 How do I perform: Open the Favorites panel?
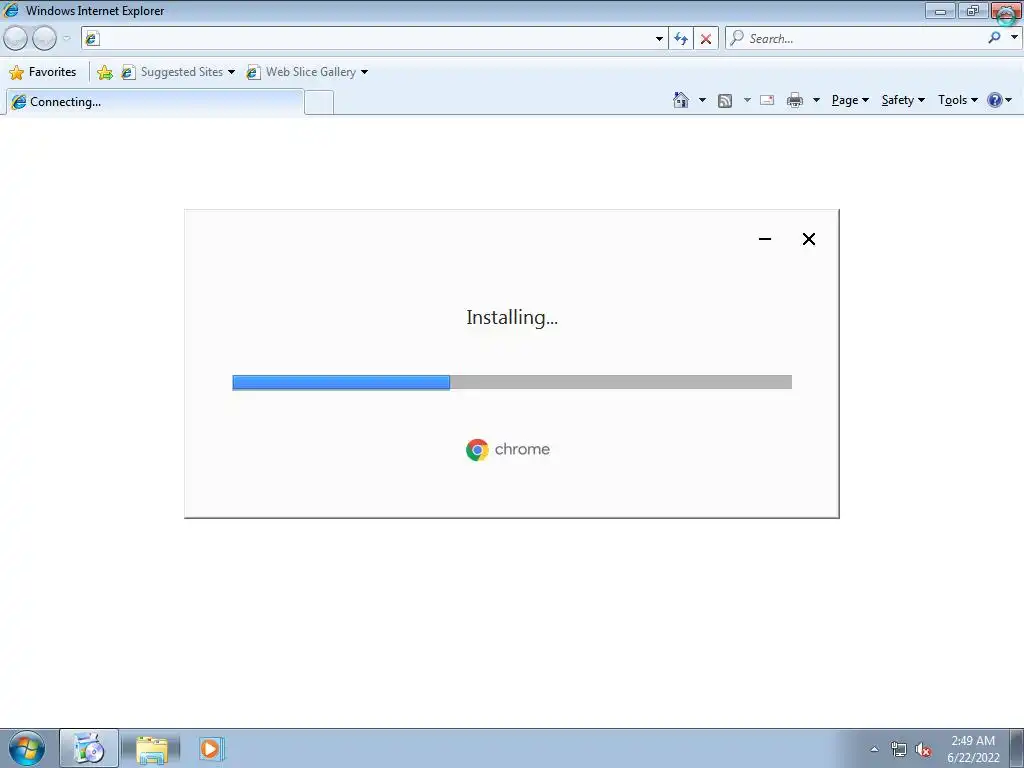43,72
